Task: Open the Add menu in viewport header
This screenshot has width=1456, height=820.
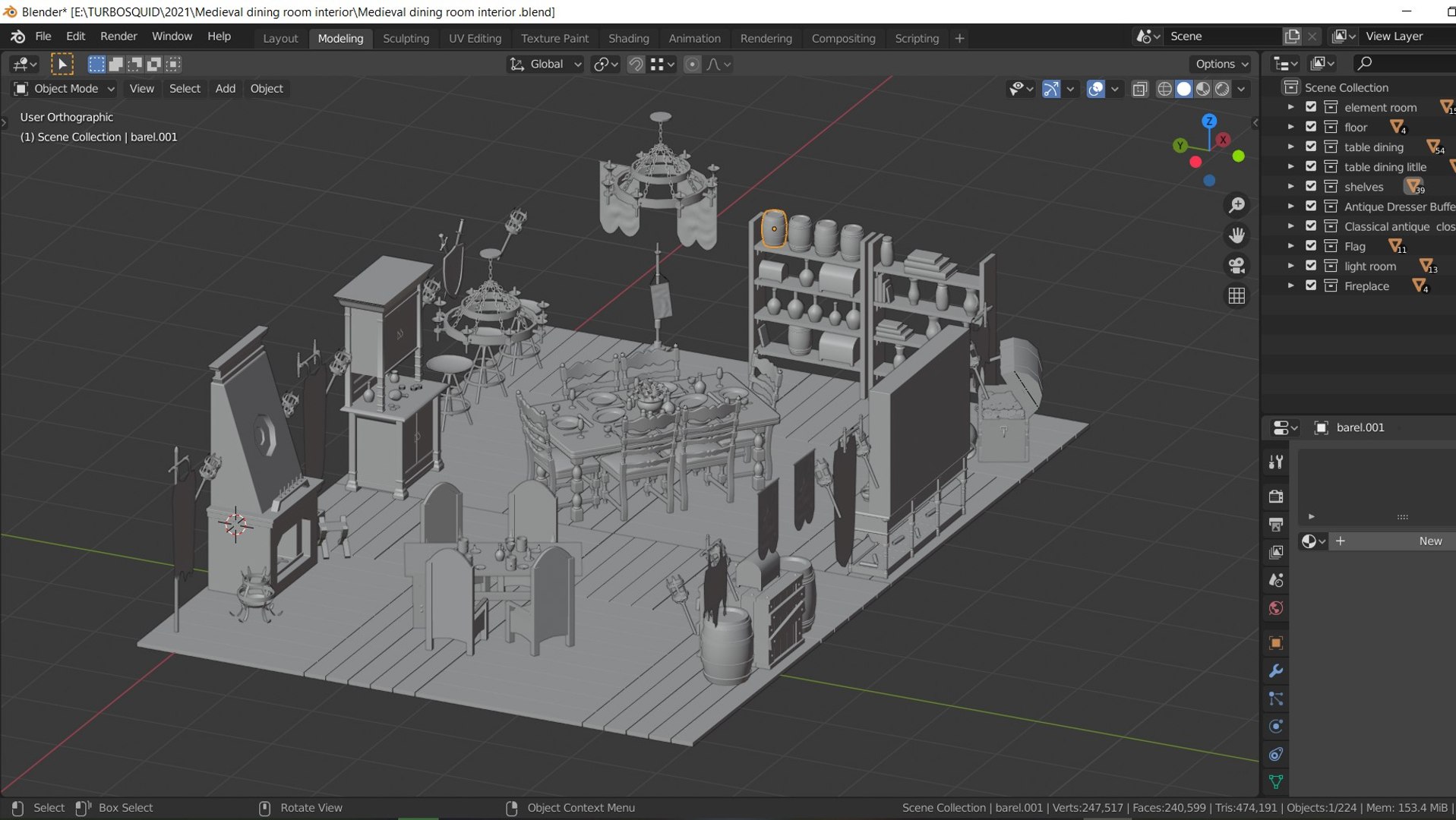Action: [225, 89]
